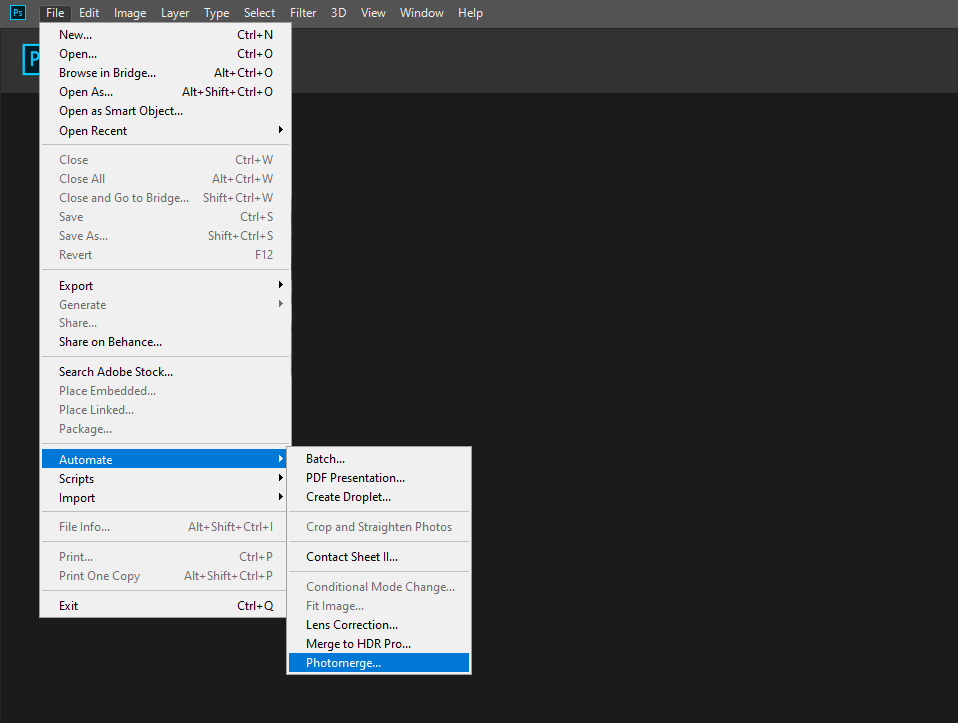The image size is (958, 723).
Task: Launch Lens Correction from submenu
Action: pos(351,625)
